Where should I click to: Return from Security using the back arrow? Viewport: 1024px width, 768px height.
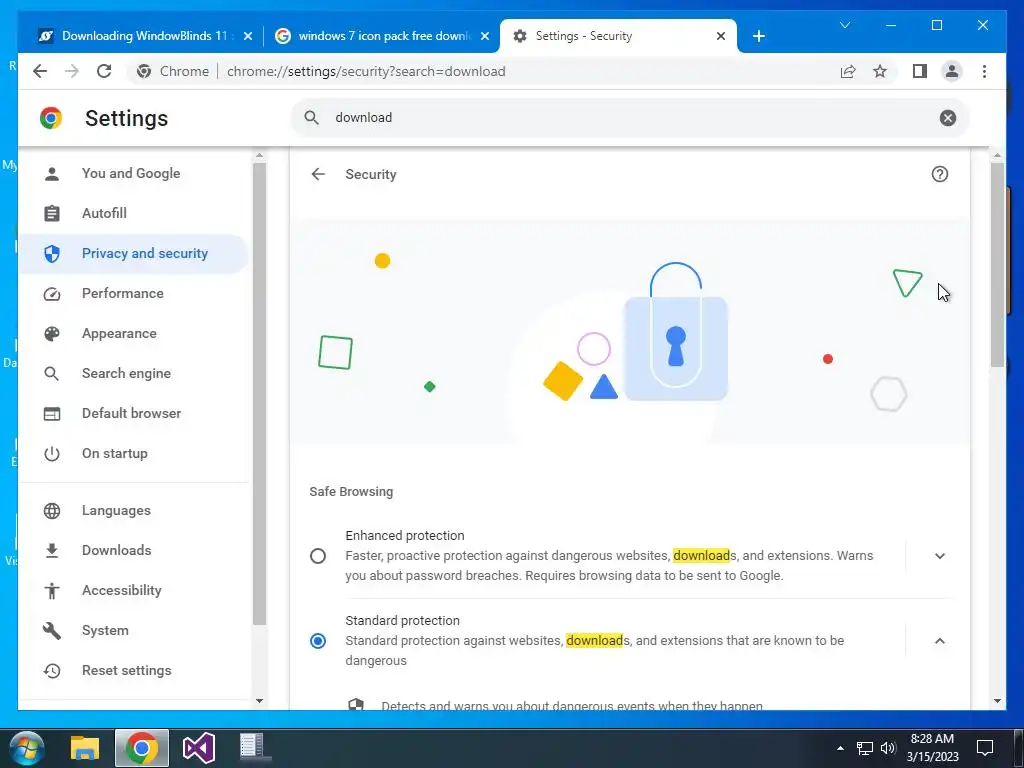318,174
